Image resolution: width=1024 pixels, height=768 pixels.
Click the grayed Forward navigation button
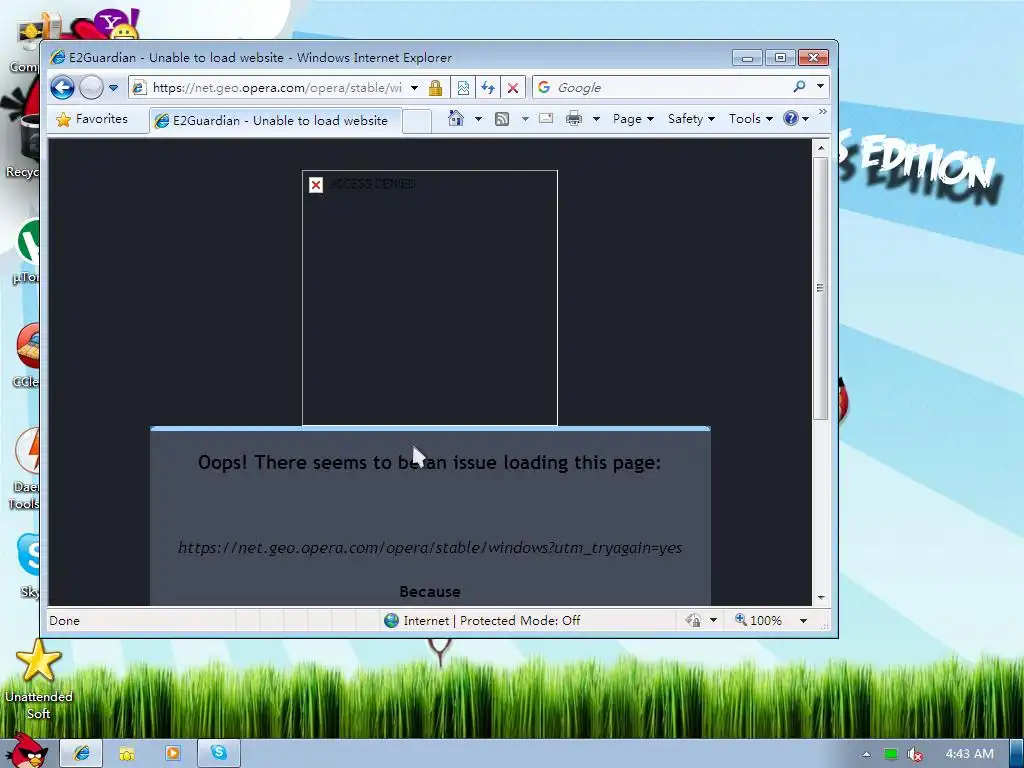click(x=91, y=87)
